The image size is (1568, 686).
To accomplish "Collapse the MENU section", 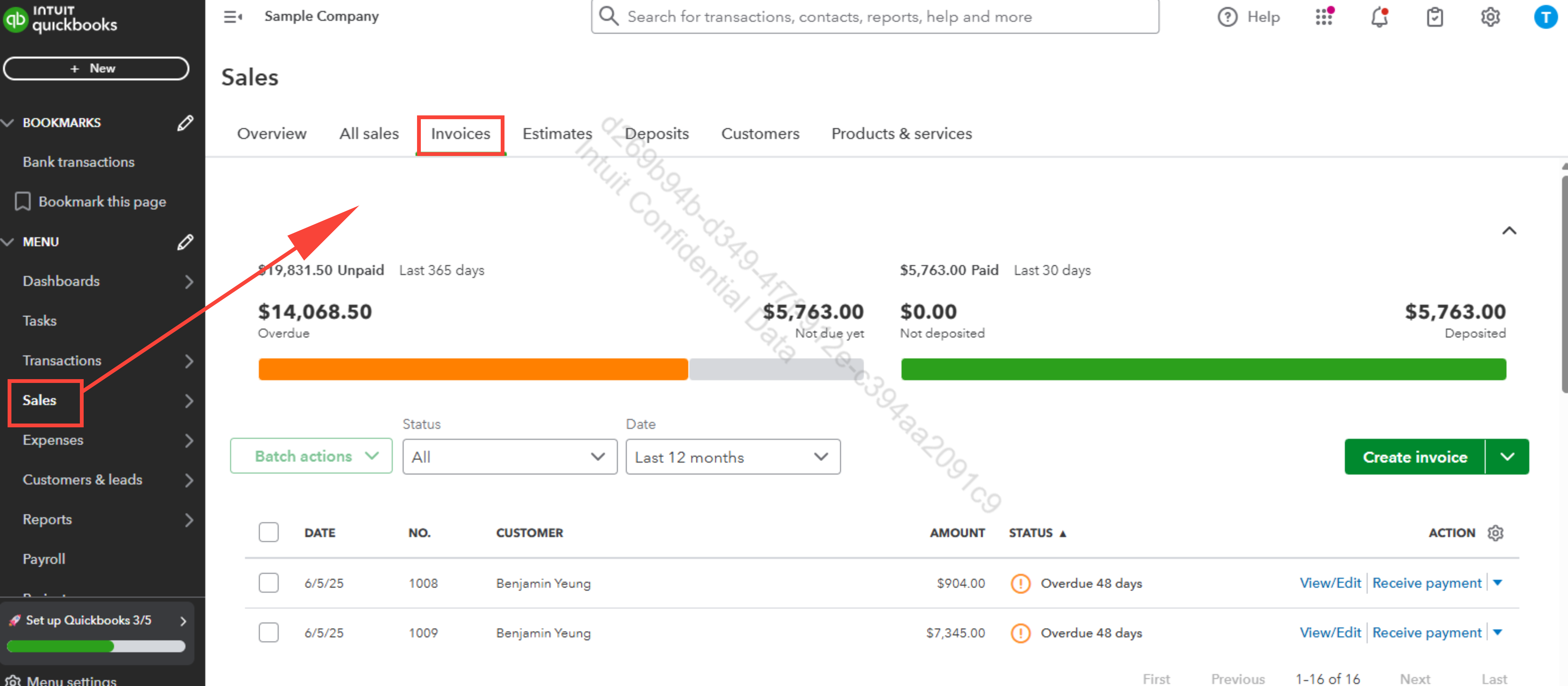I will [x=8, y=242].
